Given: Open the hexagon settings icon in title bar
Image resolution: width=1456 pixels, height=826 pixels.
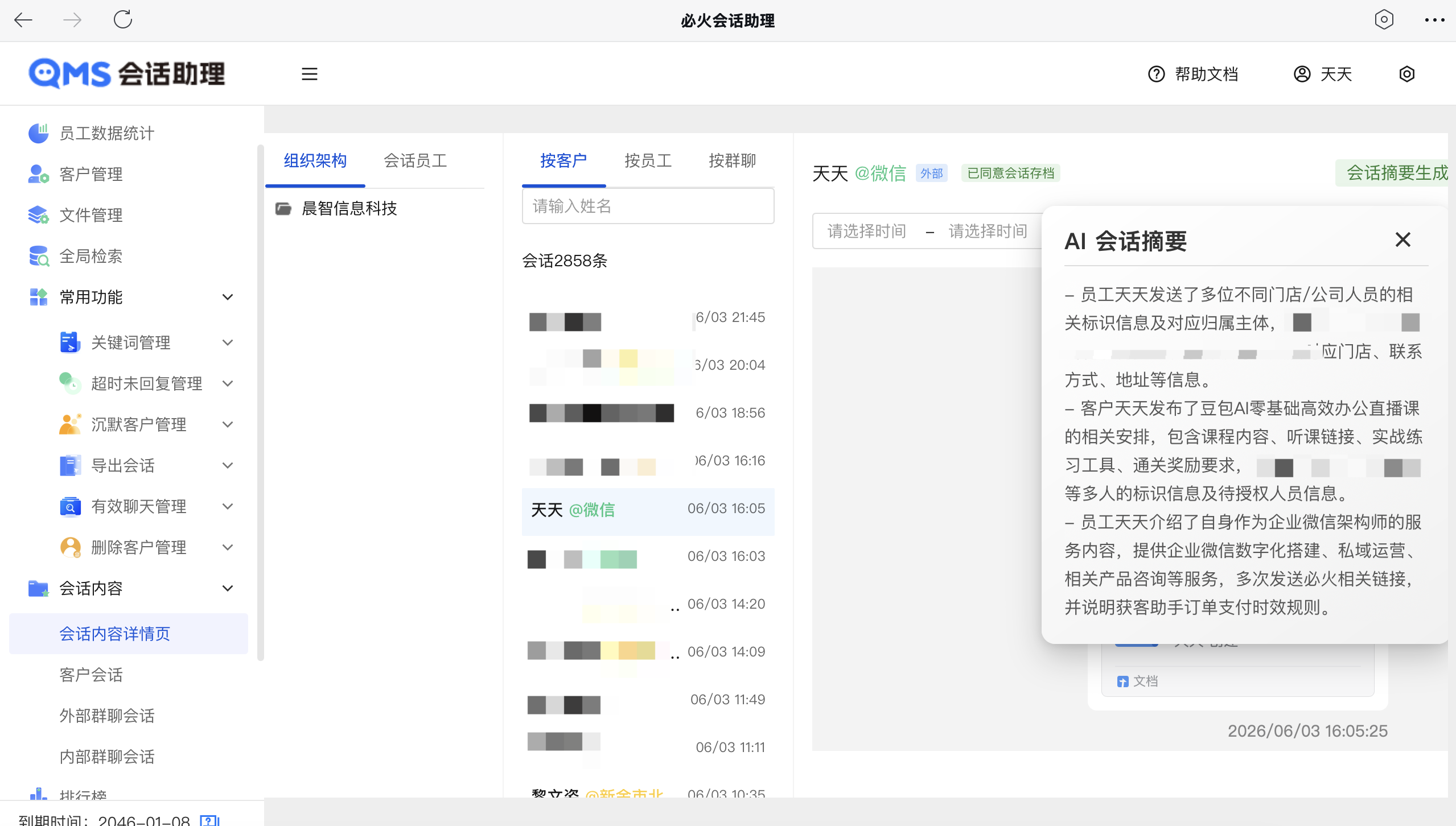Looking at the screenshot, I should point(1384,20).
